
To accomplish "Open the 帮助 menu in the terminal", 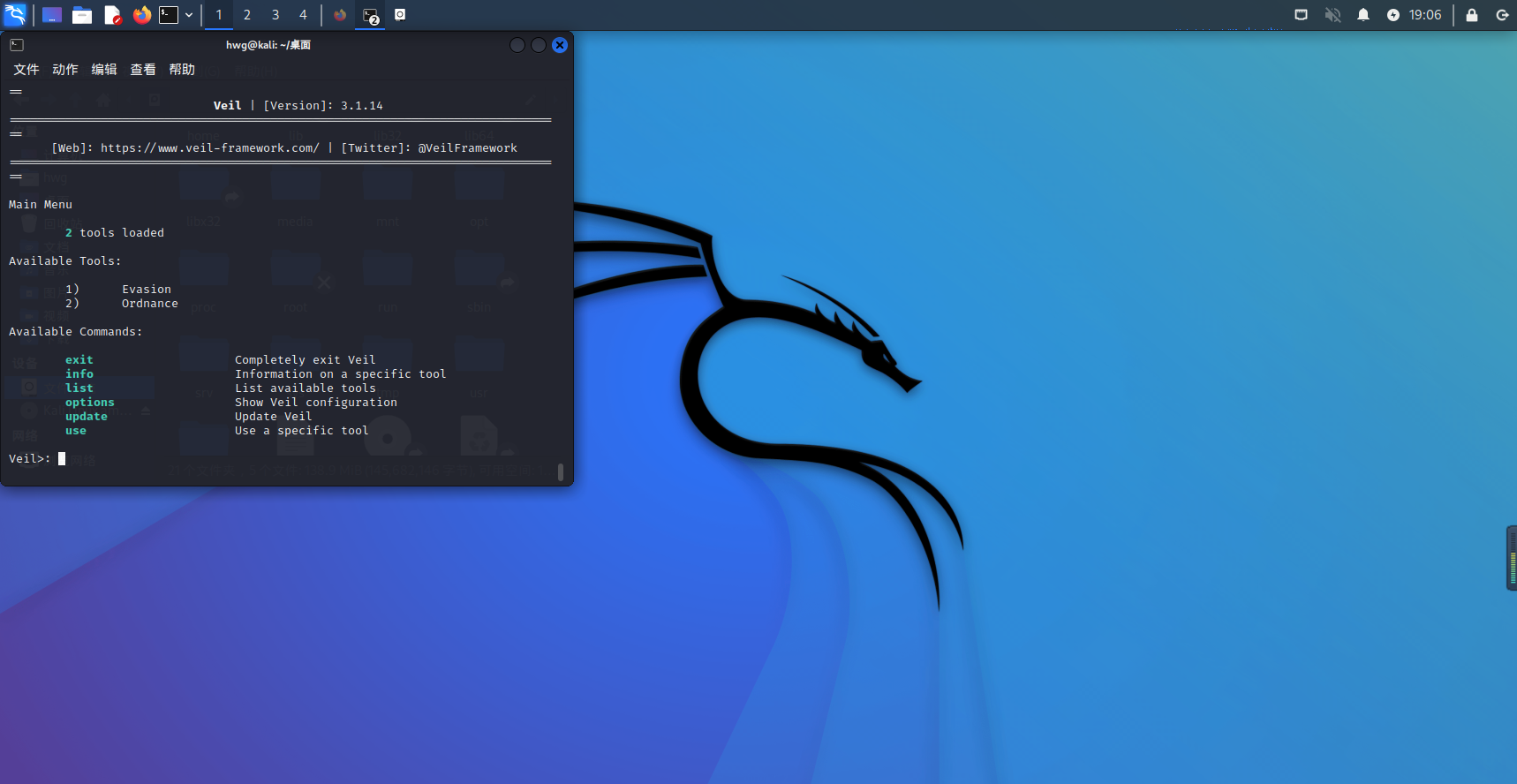I will click(182, 70).
